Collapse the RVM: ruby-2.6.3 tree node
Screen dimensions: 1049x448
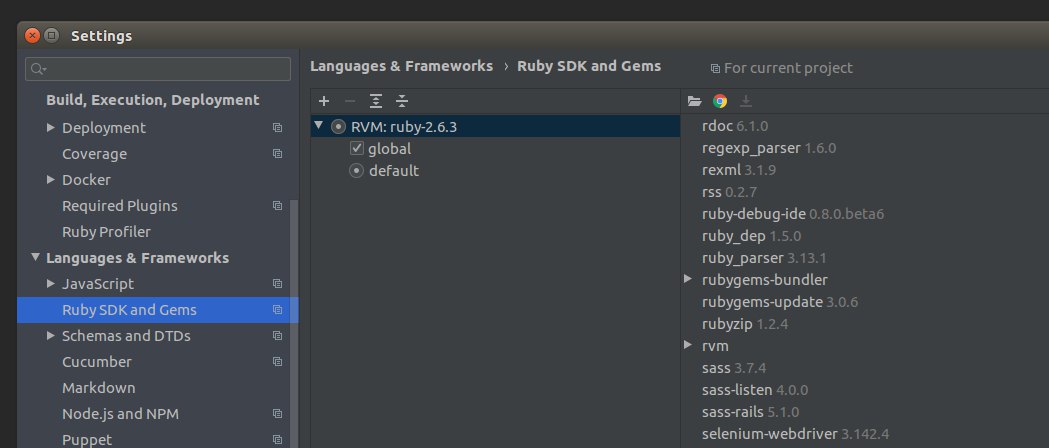[x=318, y=125]
